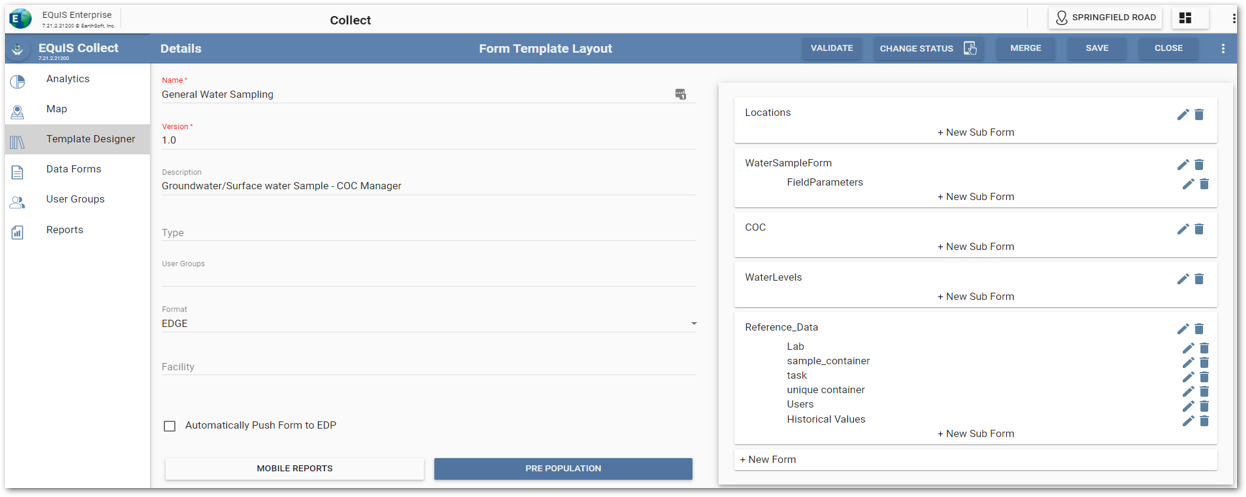
Task: Open the Type field selector
Action: [x=429, y=232]
